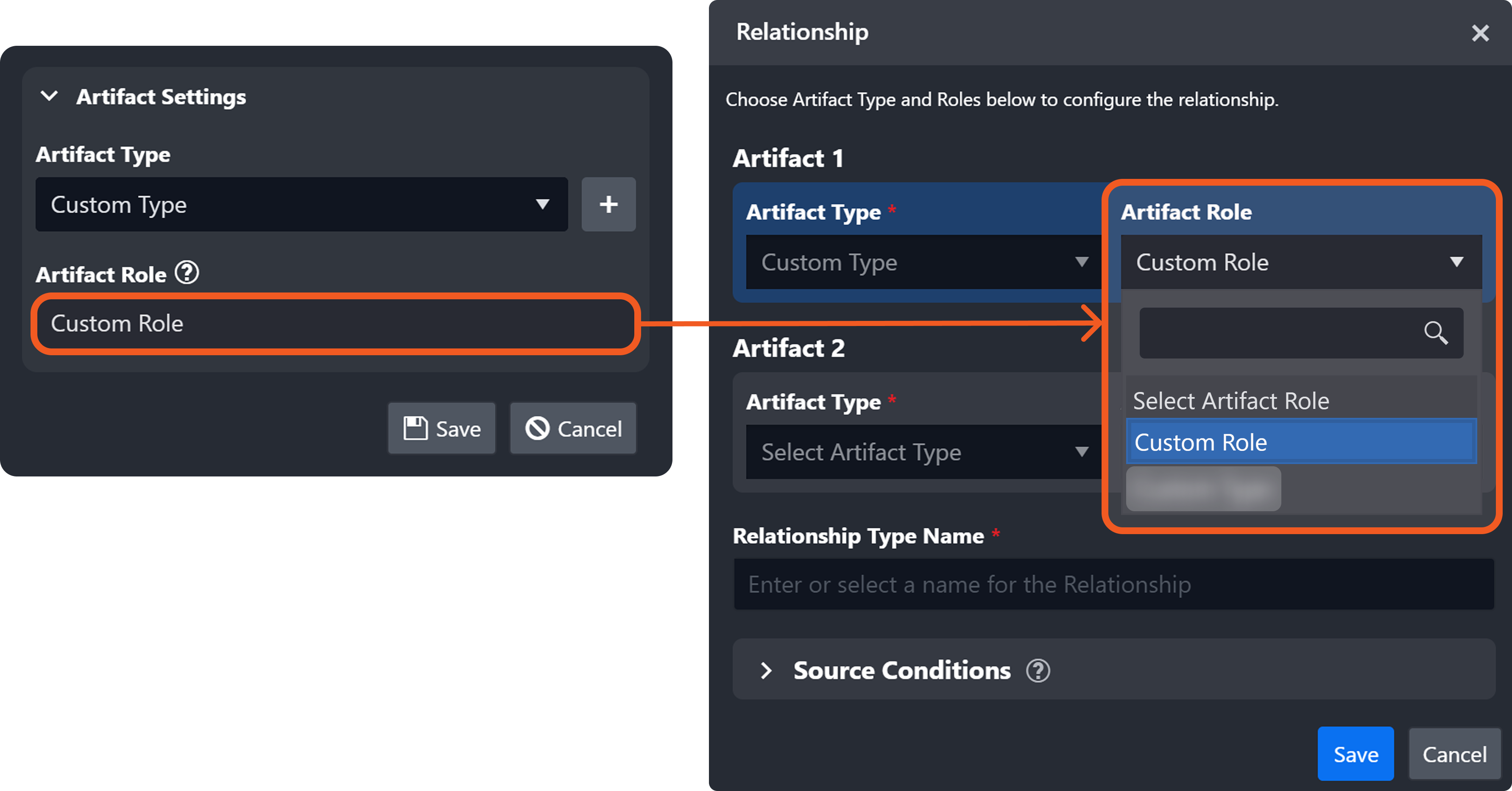Click the Source Conditions help icon
The height and width of the screenshot is (791, 1512).
(x=1038, y=671)
